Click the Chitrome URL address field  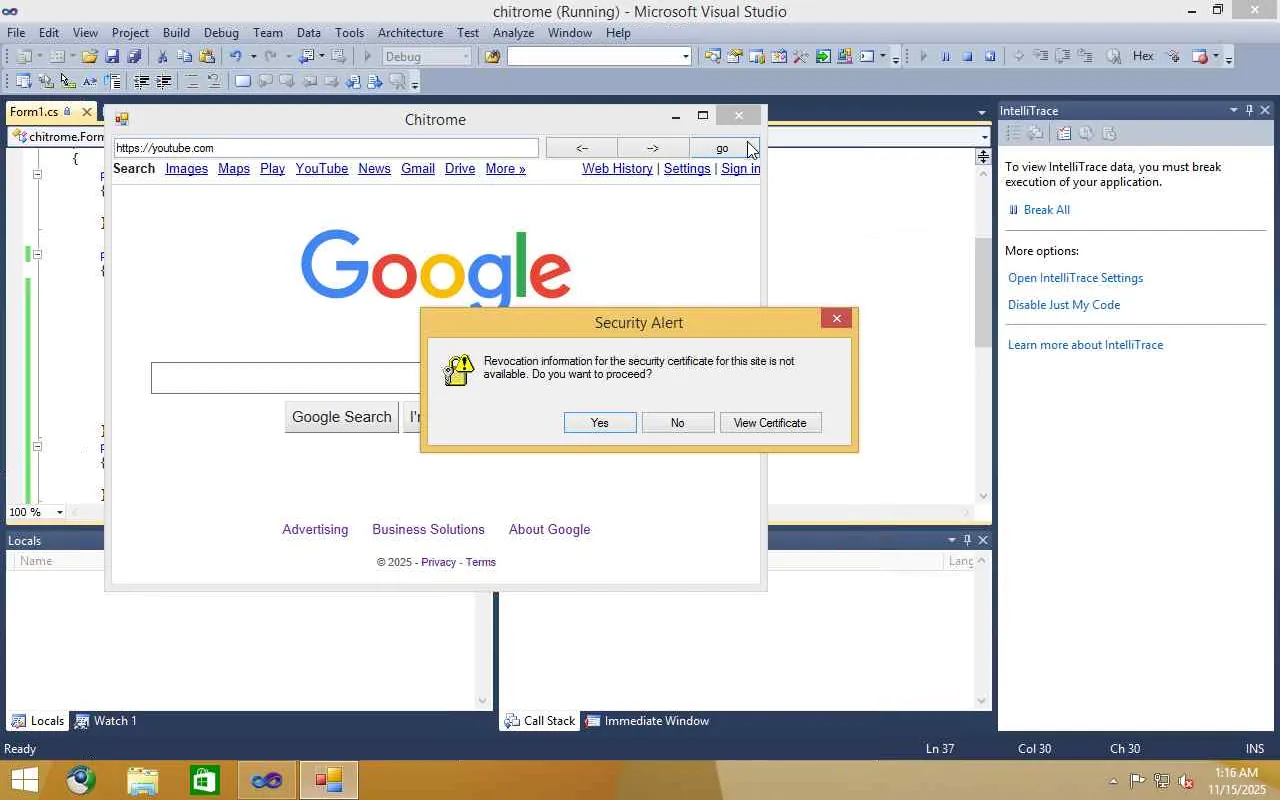pyautogui.click(x=326, y=148)
